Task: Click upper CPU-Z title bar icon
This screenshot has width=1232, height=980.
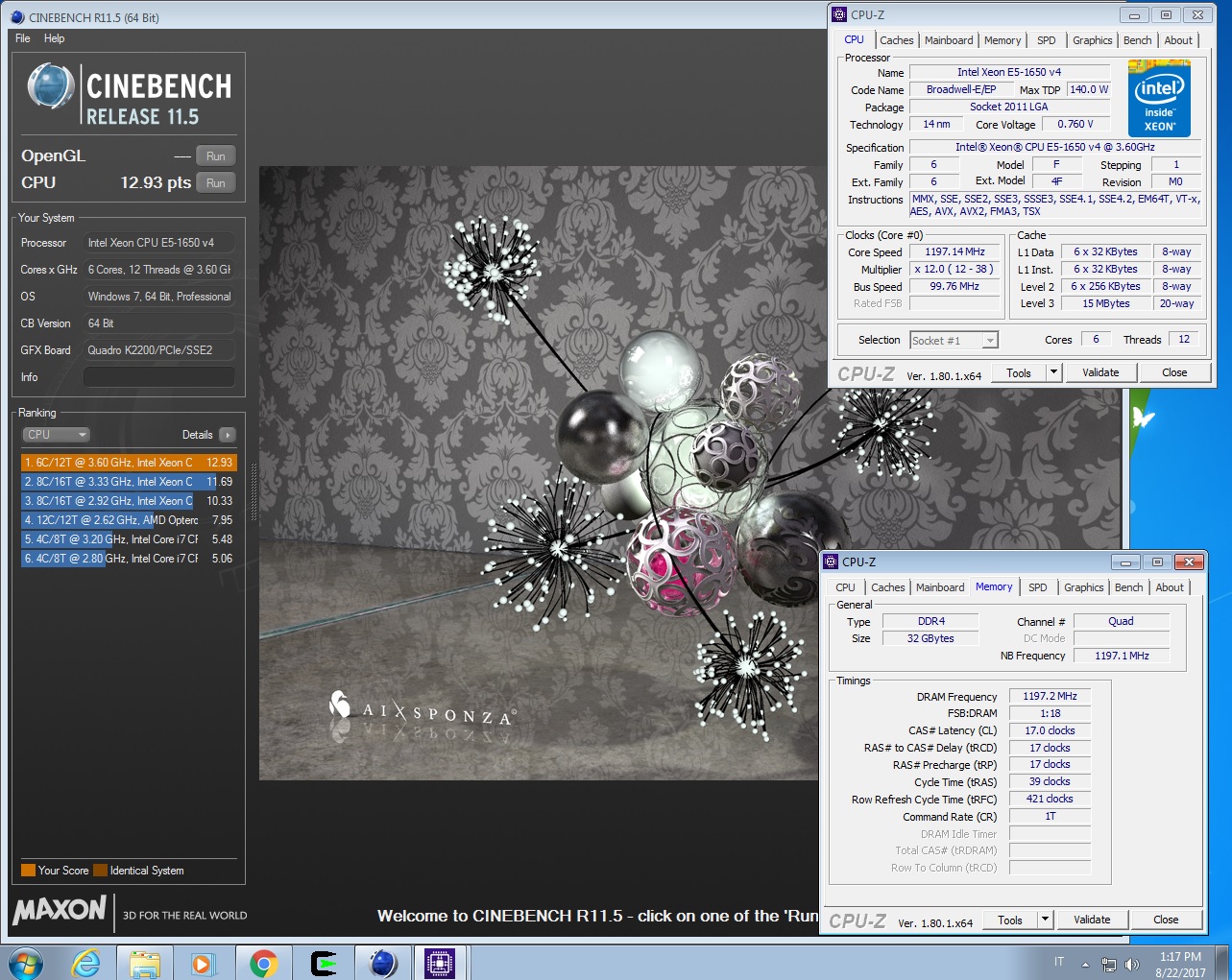Action: [840, 14]
